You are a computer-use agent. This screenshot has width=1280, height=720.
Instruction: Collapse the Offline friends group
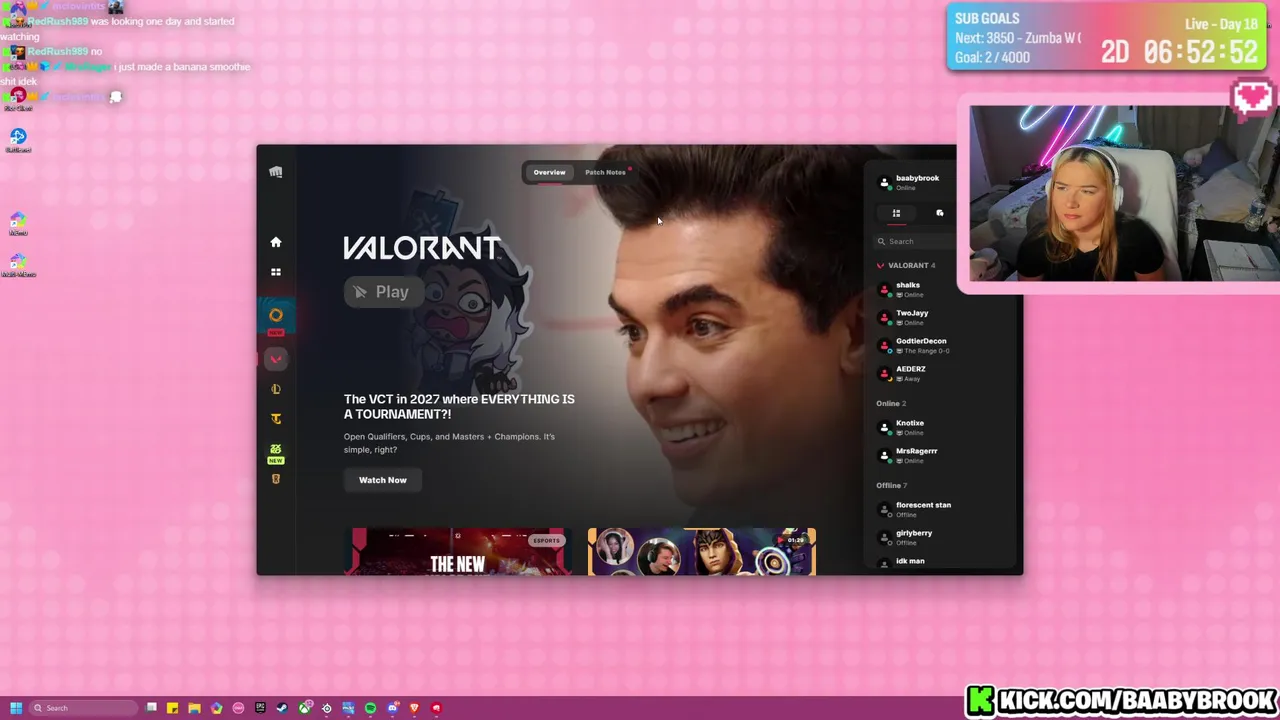point(892,485)
